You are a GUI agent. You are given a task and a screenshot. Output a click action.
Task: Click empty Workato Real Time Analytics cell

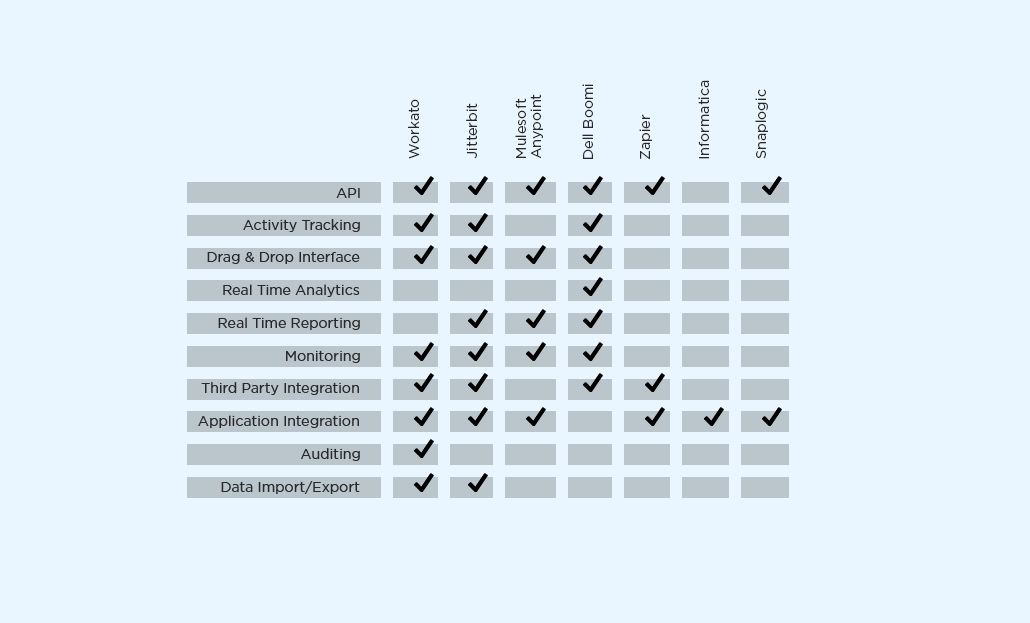click(x=415, y=291)
